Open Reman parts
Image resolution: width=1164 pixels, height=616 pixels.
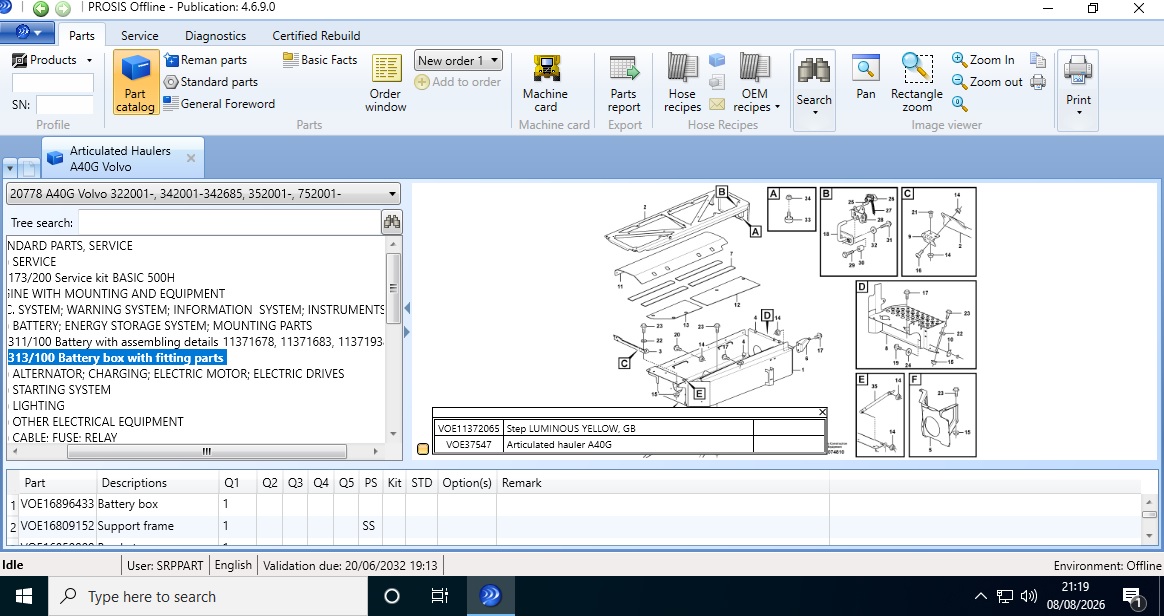pyautogui.click(x=205, y=60)
